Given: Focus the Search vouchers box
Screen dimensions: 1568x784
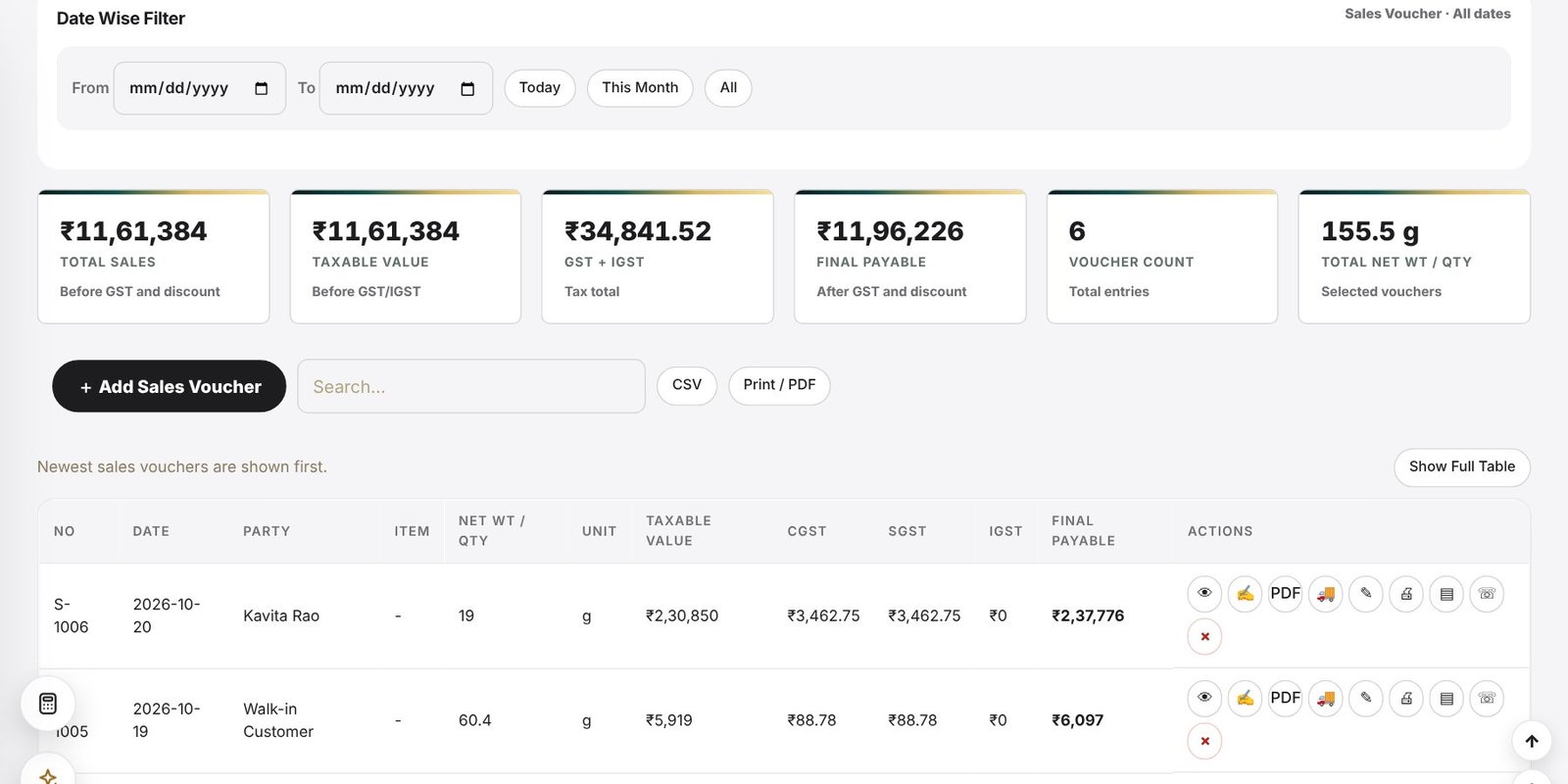Looking at the screenshot, I should [471, 386].
